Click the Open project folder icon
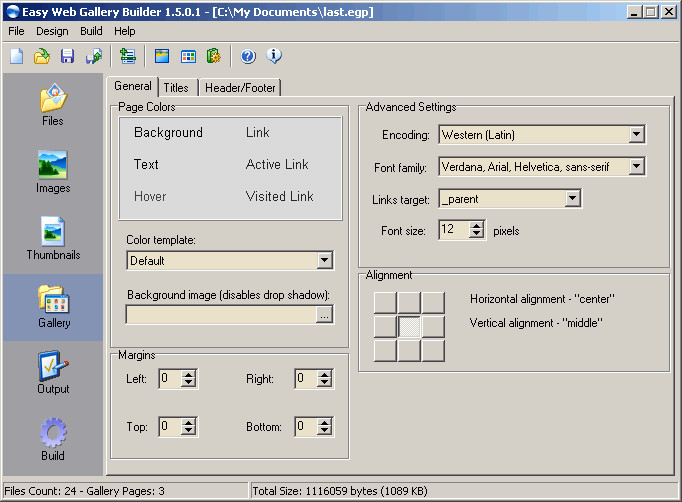 click(x=42, y=56)
